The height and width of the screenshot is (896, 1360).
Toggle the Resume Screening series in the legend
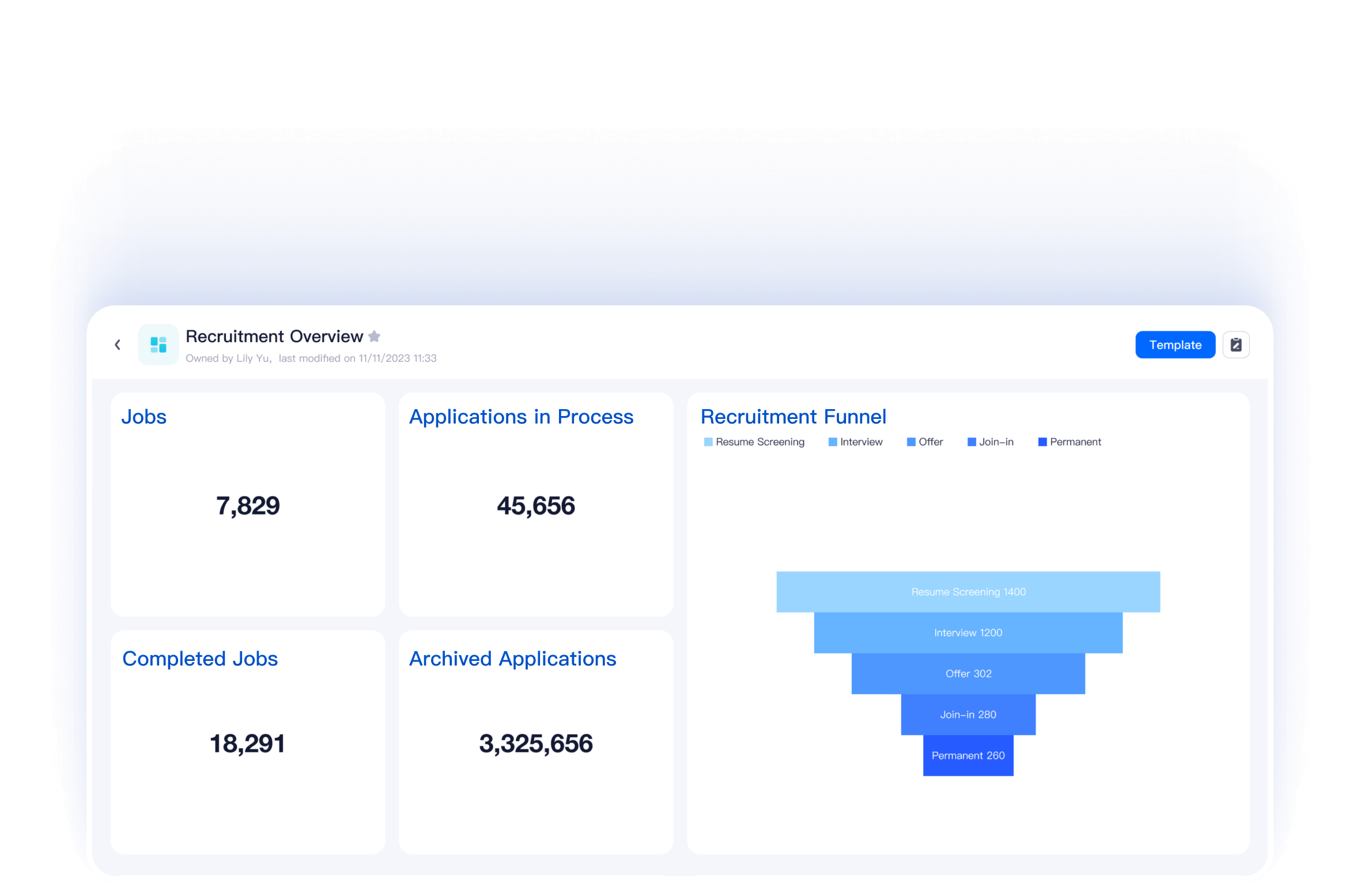point(754,441)
